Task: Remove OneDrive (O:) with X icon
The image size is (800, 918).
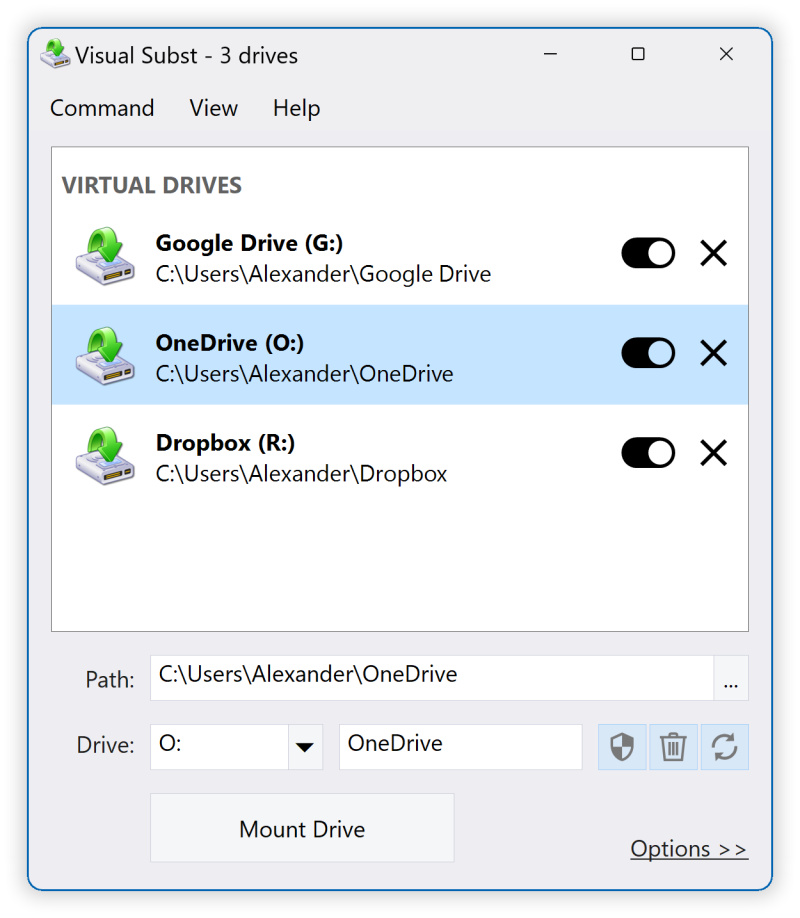Action: [713, 353]
